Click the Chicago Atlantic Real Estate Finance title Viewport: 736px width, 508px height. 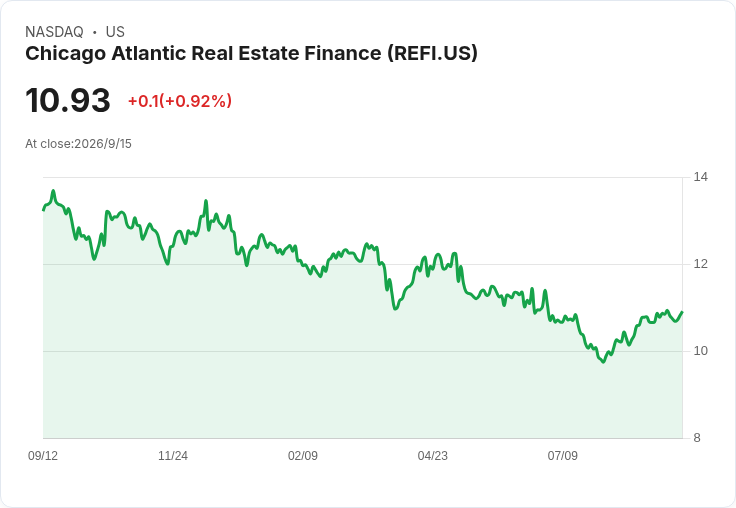click(251, 54)
